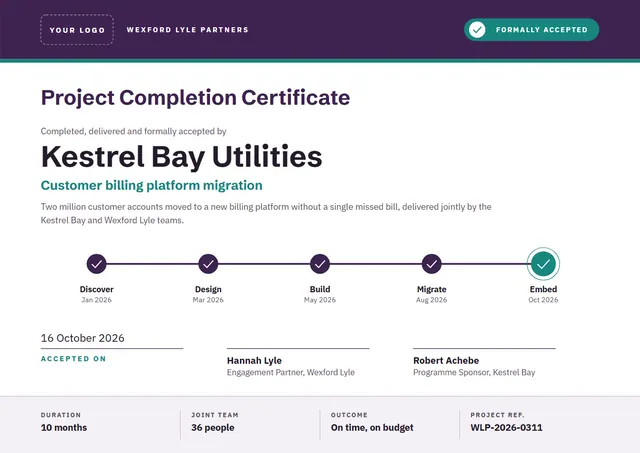Click the Hannah Lyle signatory name
This screenshot has height=453, width=640.
pyautogui.click(x=254, y=361)
